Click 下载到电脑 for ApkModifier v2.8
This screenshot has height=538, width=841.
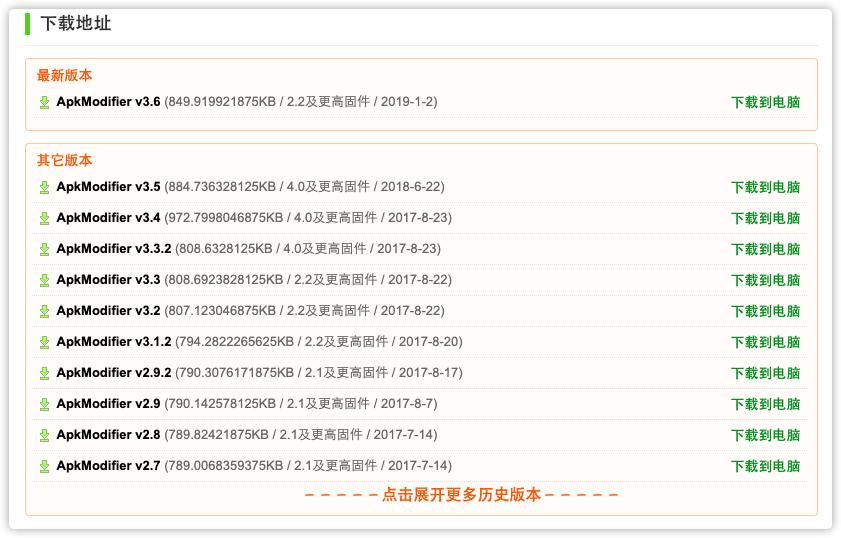pos(765,435)
